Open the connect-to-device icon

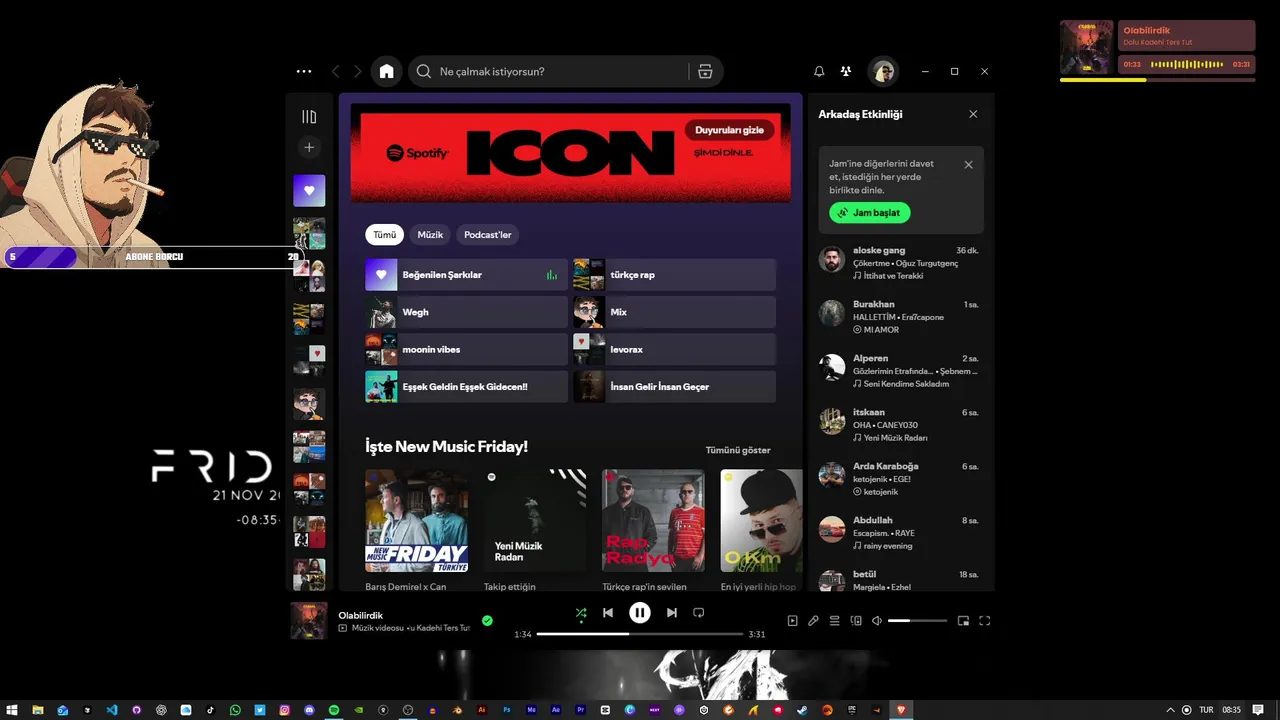pos(856,621)
